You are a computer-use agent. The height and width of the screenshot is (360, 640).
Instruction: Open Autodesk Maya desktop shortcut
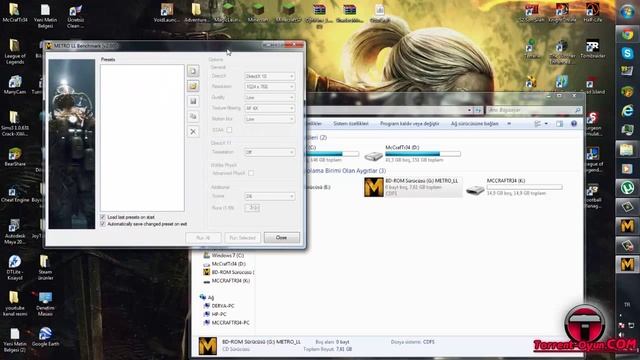pyautogui.click(x=15, y=231)
